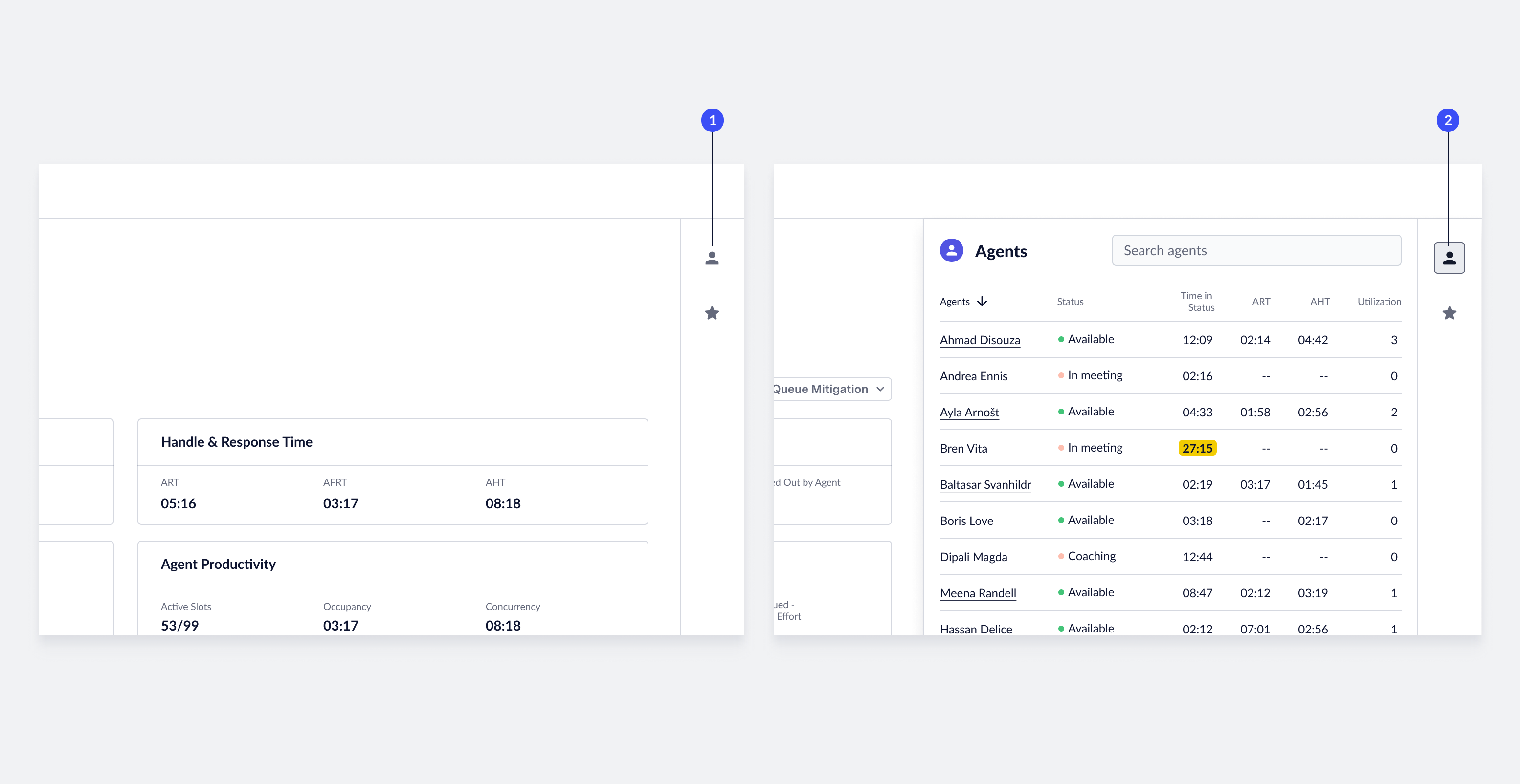Image resolution: width=1520 pixels, height=784 pixels.
Task: Click annotation marker number 2
Action: (1448, 120)
